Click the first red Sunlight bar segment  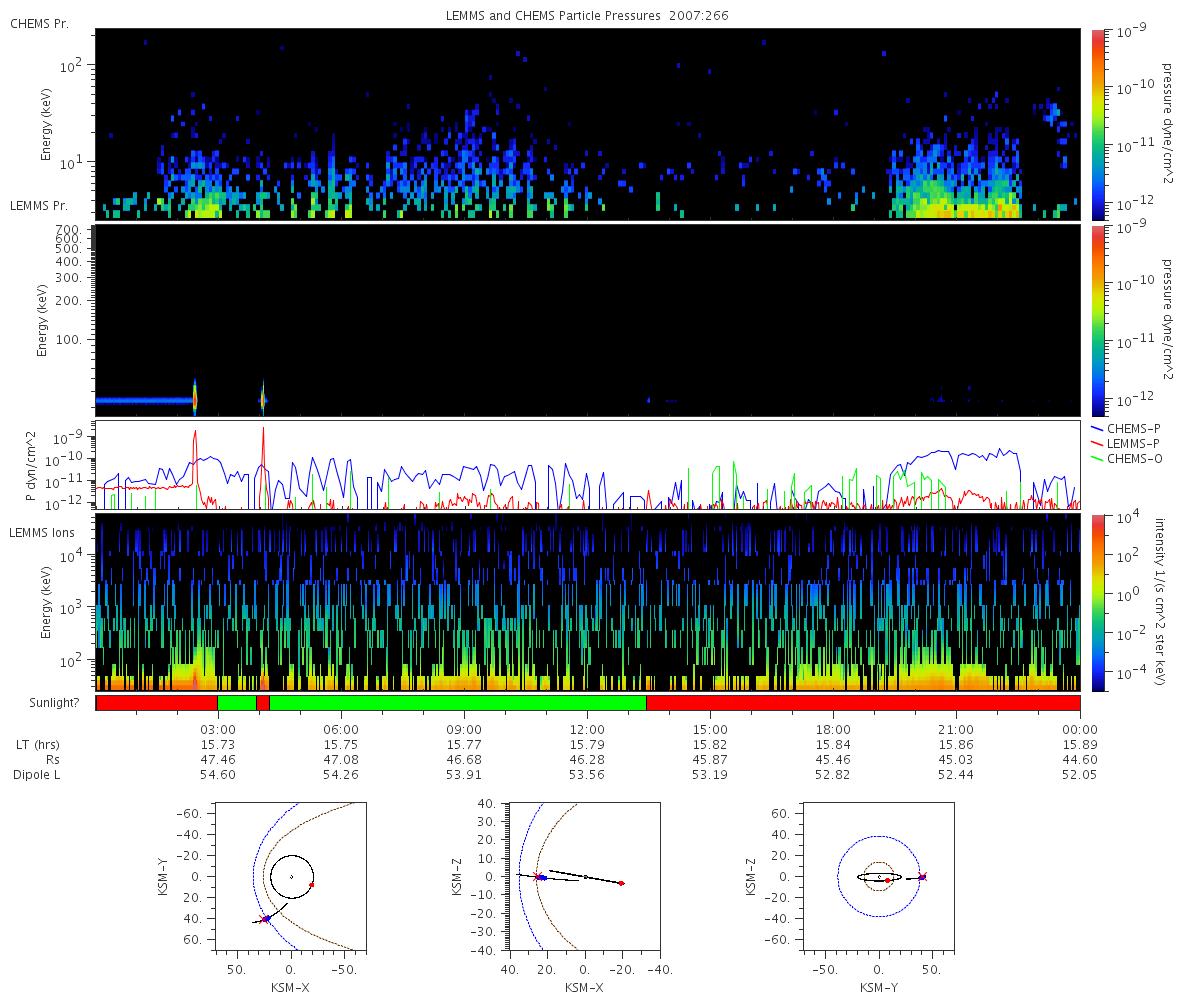click(156, 703)
